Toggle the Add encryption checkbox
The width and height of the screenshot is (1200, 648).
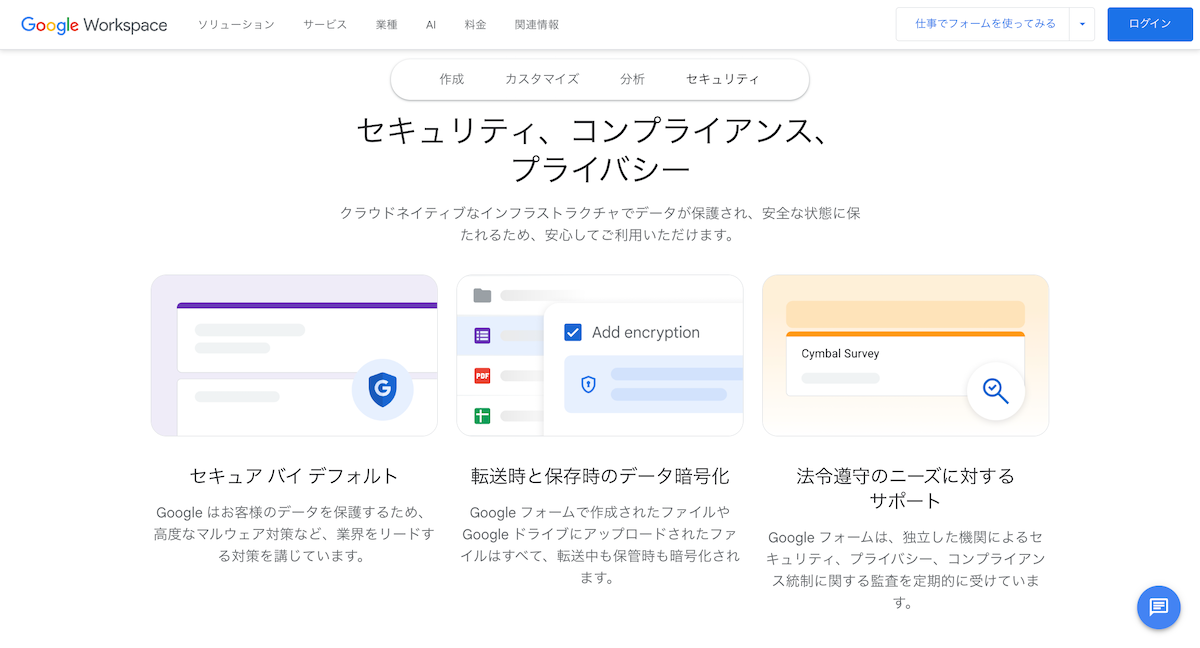pyautogui.click(x=573, y=332)
